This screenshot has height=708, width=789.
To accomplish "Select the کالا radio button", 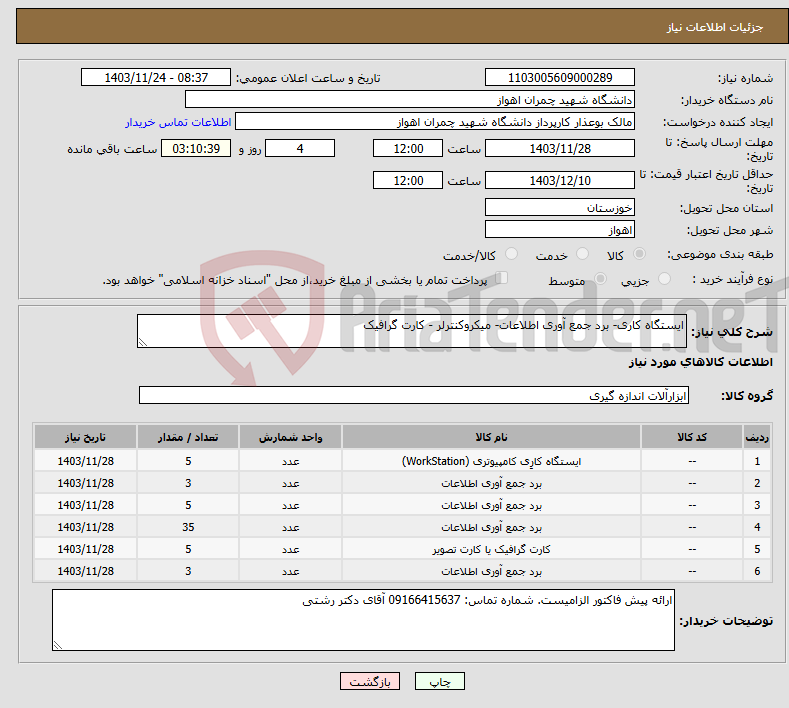I will click(639, 254).
